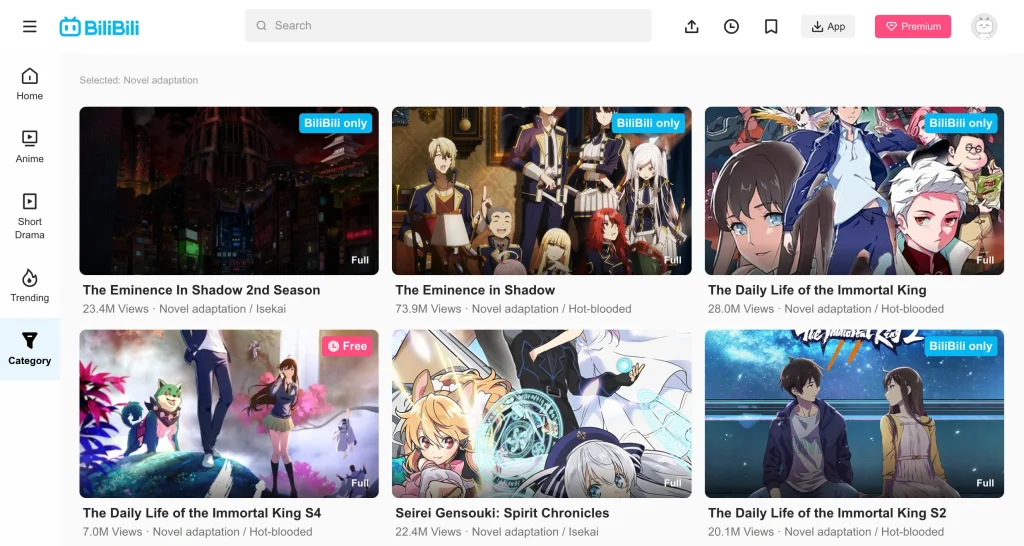Open Immortal King S2 thumbnail
Viewport: 1024px width, 546px height.
tap(854, 413)
